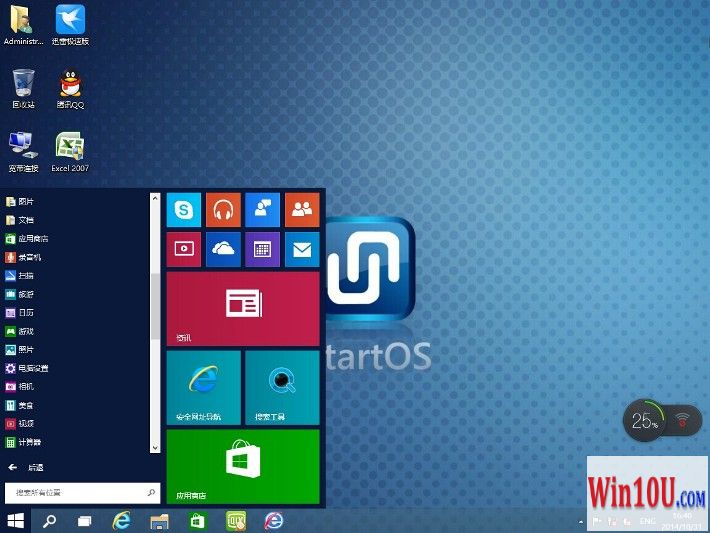
Task: Open the 25% memory accelerator ball
Action: pyautogui.click(x=646, y=421)
